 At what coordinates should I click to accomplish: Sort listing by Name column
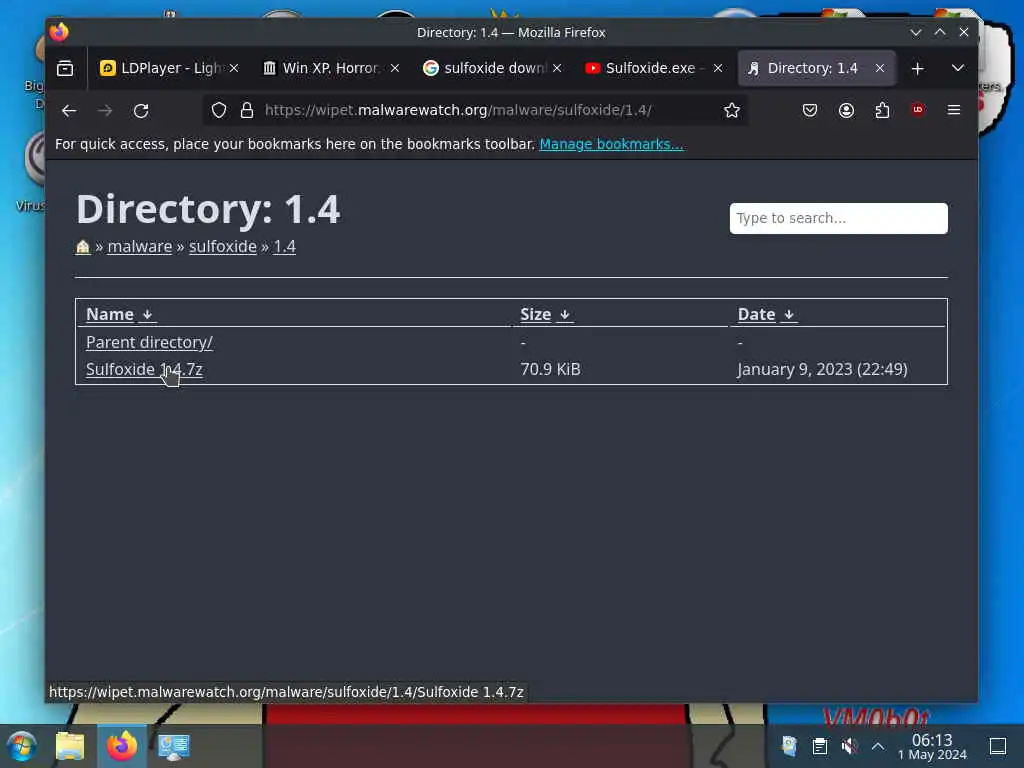[x=110, y=315]
